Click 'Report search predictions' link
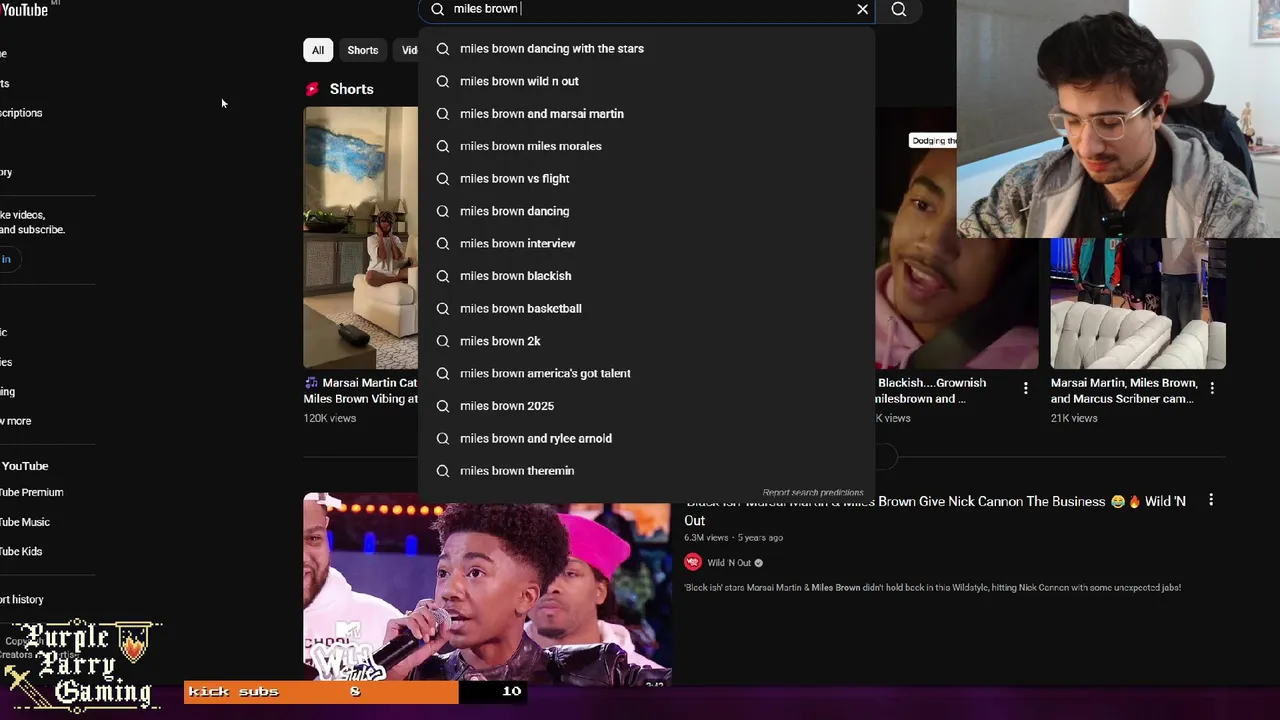Viewport: 1280px width, 720px height. [812, 493]
